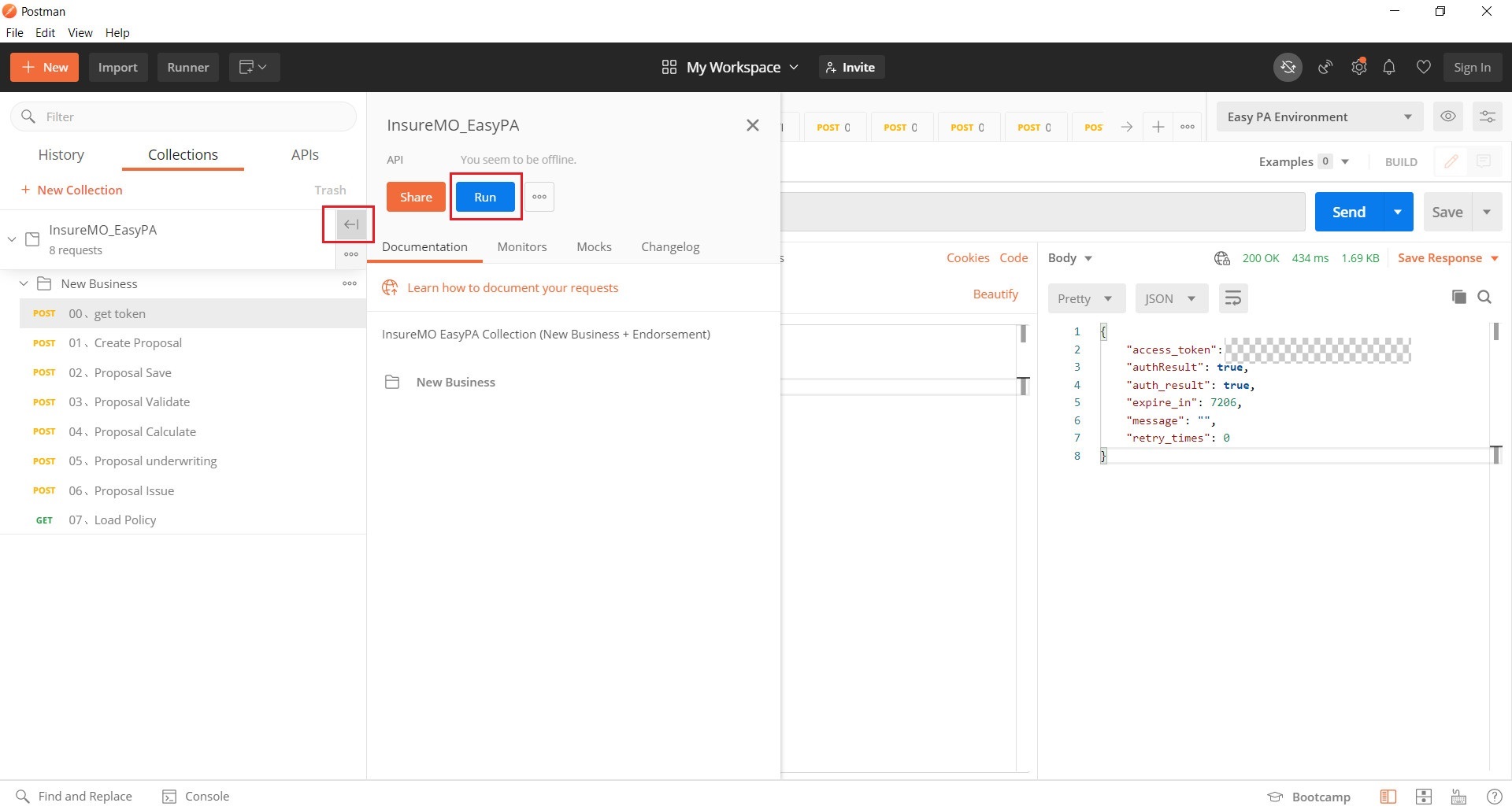This screenshot has height=810, width=1512.
Task: Click the workspace grid icon
Action: point(669,68)
